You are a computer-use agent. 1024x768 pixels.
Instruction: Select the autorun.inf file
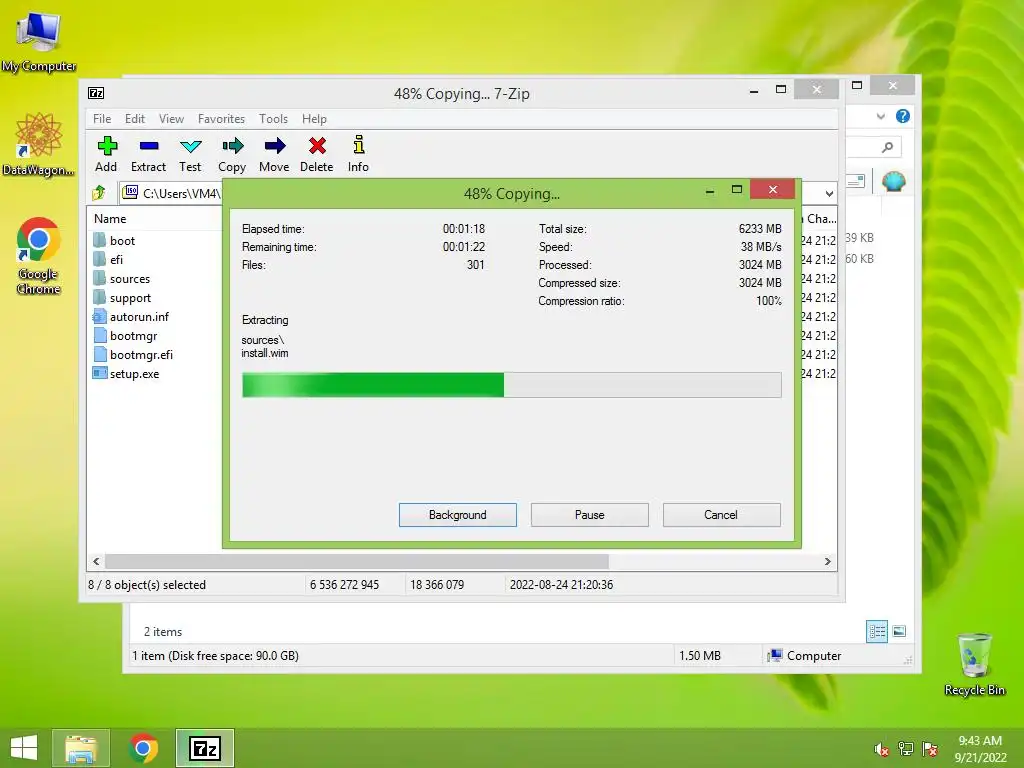click(x=131, y=317)
